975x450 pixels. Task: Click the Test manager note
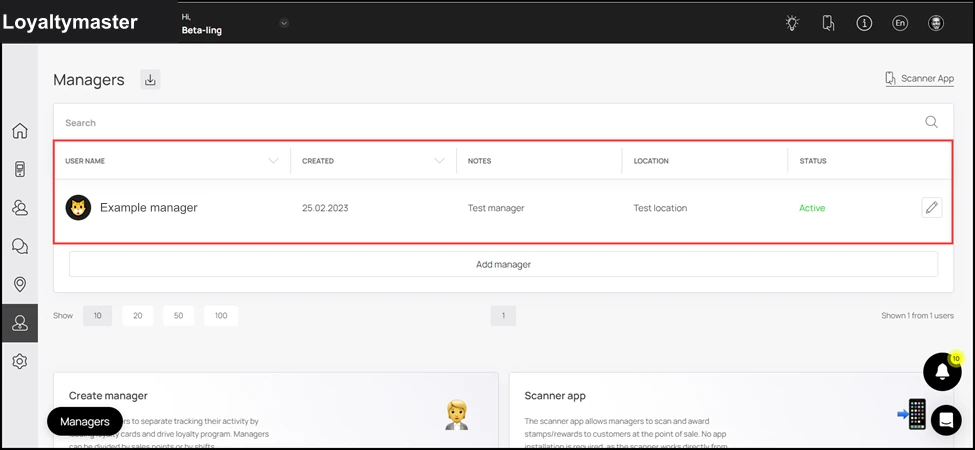pyautogui.click(x=496, y=208)
